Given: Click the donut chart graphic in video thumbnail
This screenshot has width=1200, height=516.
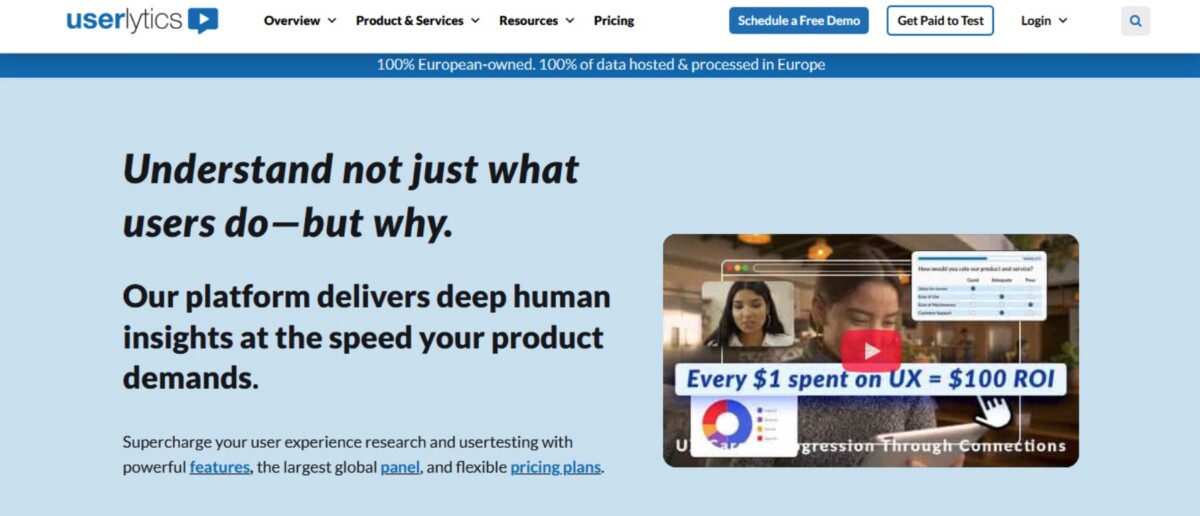Looking at the screenshot, I should (727, 423).
